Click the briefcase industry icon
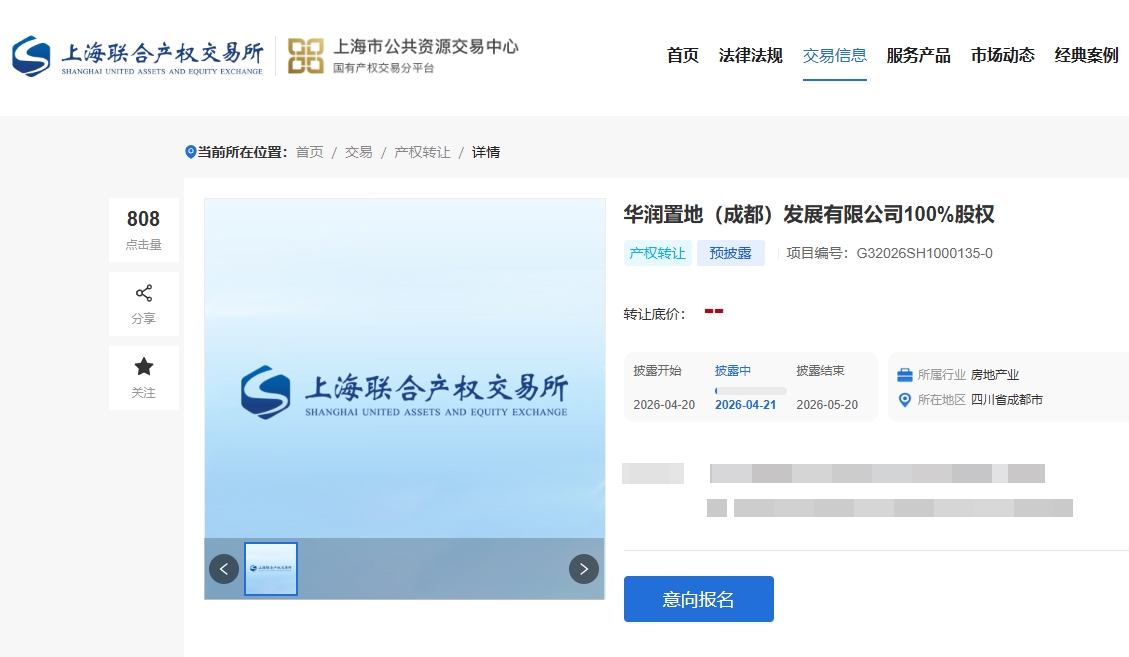Screen dimensions: 1129x657 pyautogui.click(x=905, y=375)
